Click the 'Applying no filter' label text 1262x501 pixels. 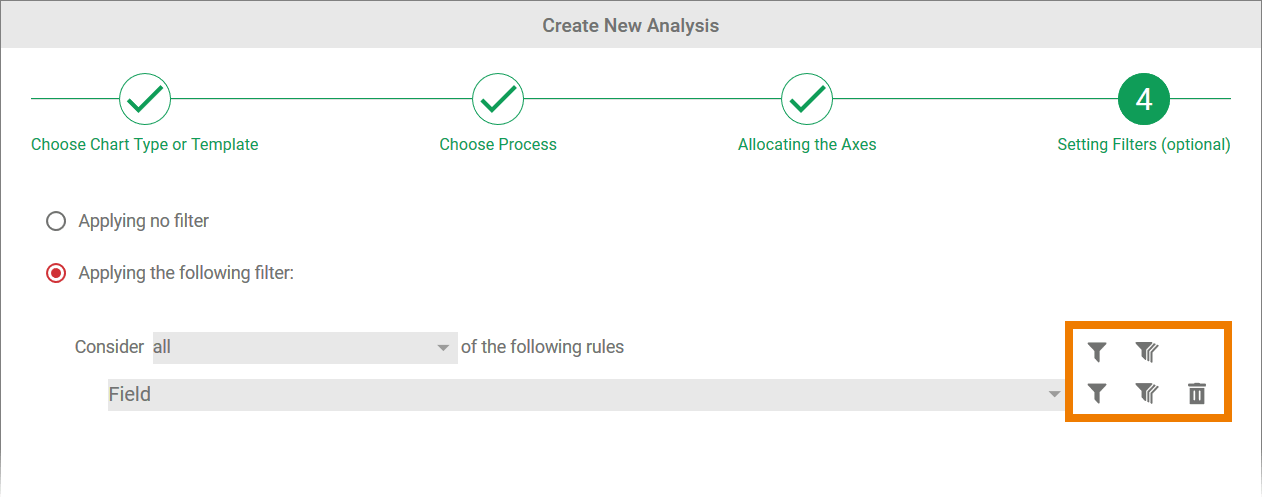tap(143, 221)
